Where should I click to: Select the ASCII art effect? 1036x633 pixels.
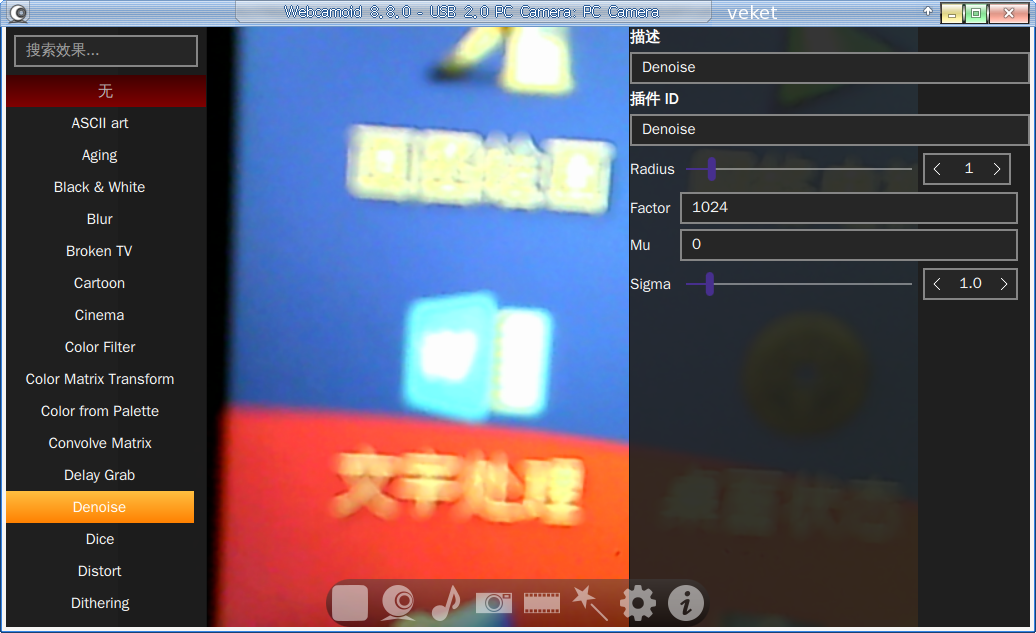tap(100, 123)
